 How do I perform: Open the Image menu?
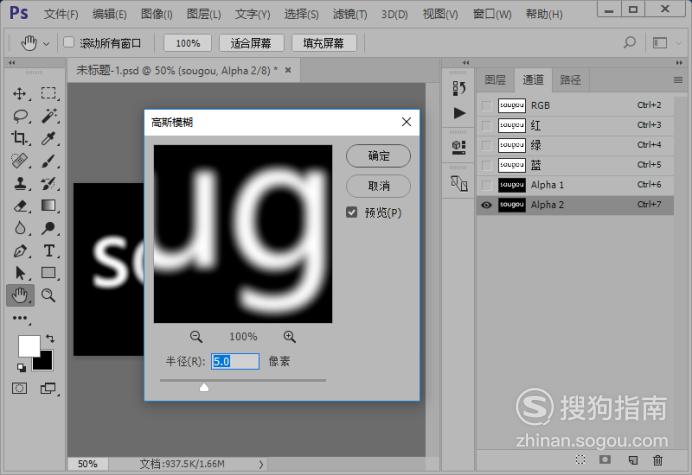tap(157, 14)
